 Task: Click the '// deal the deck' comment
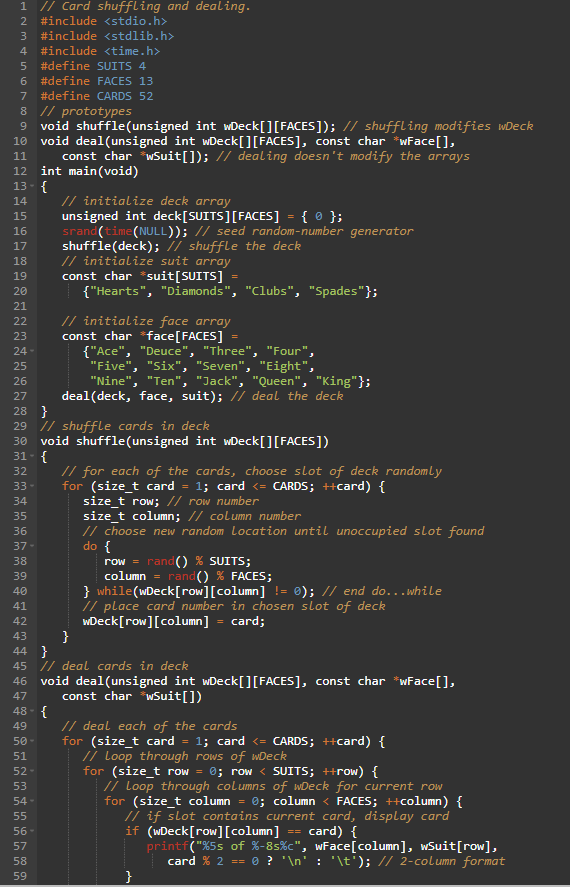(287, 396)
